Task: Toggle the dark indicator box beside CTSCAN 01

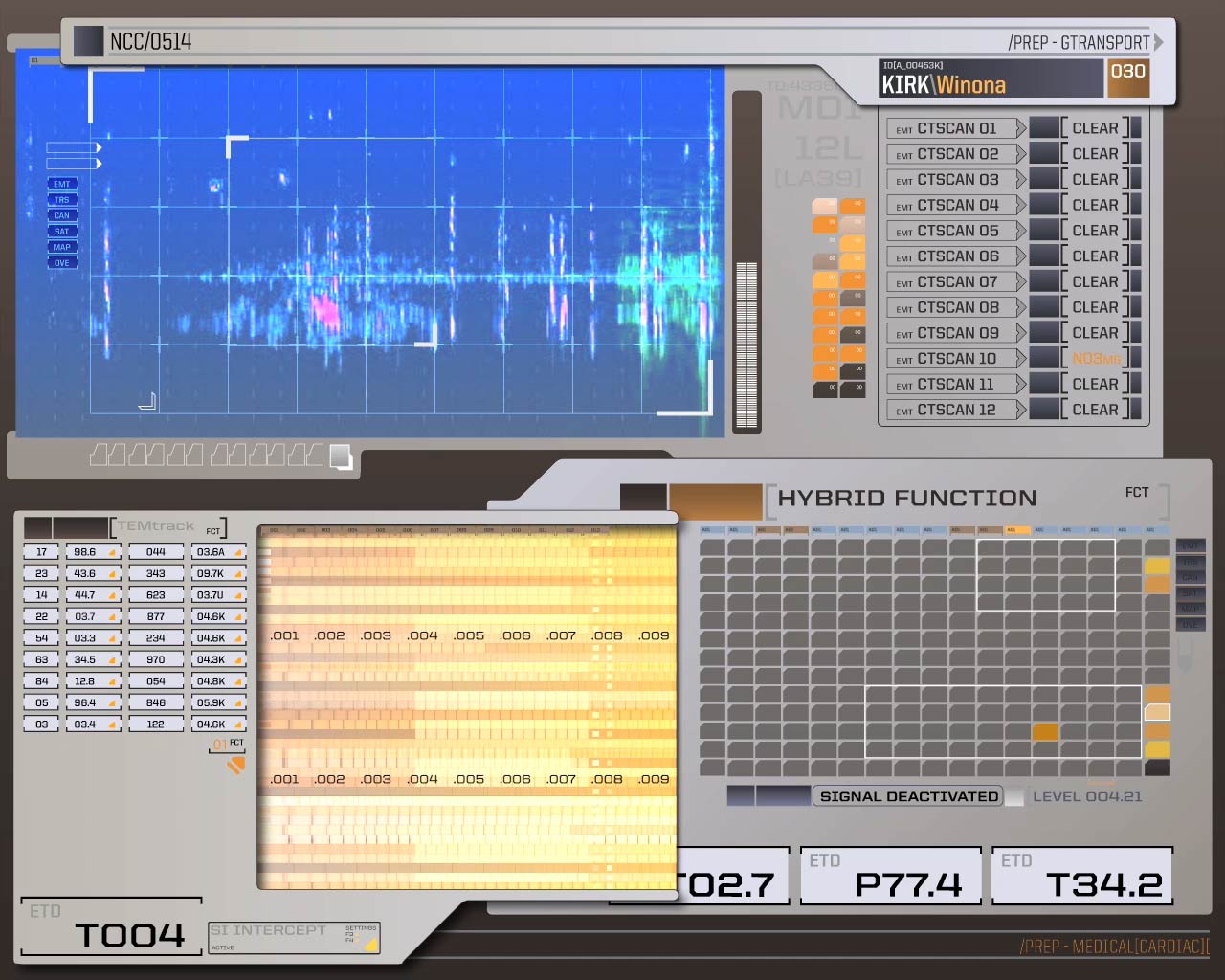Action: click(1044, 128)
